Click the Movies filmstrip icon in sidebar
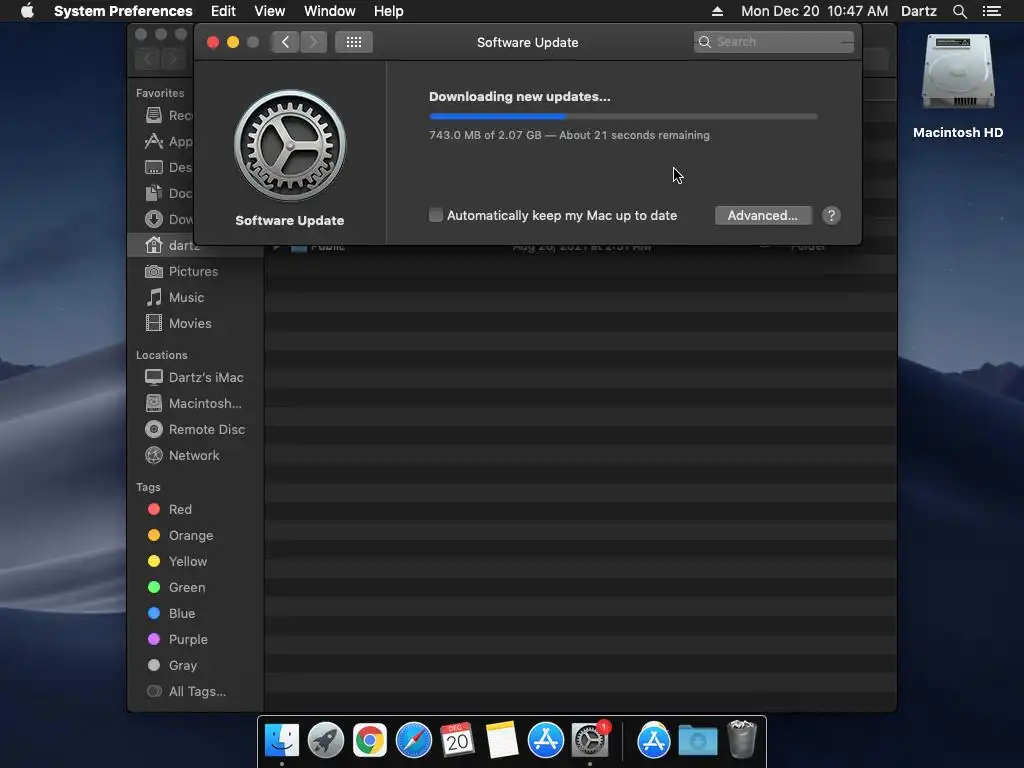 (x=153, y=323)
